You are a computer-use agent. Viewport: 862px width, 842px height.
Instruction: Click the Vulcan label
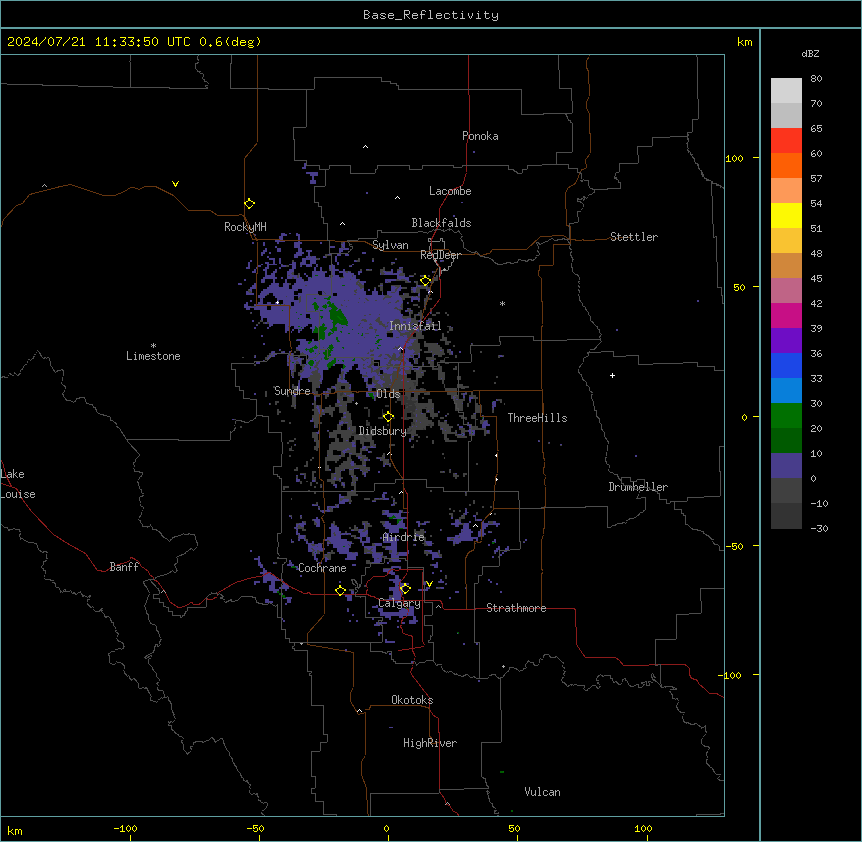tap(543, 792)
